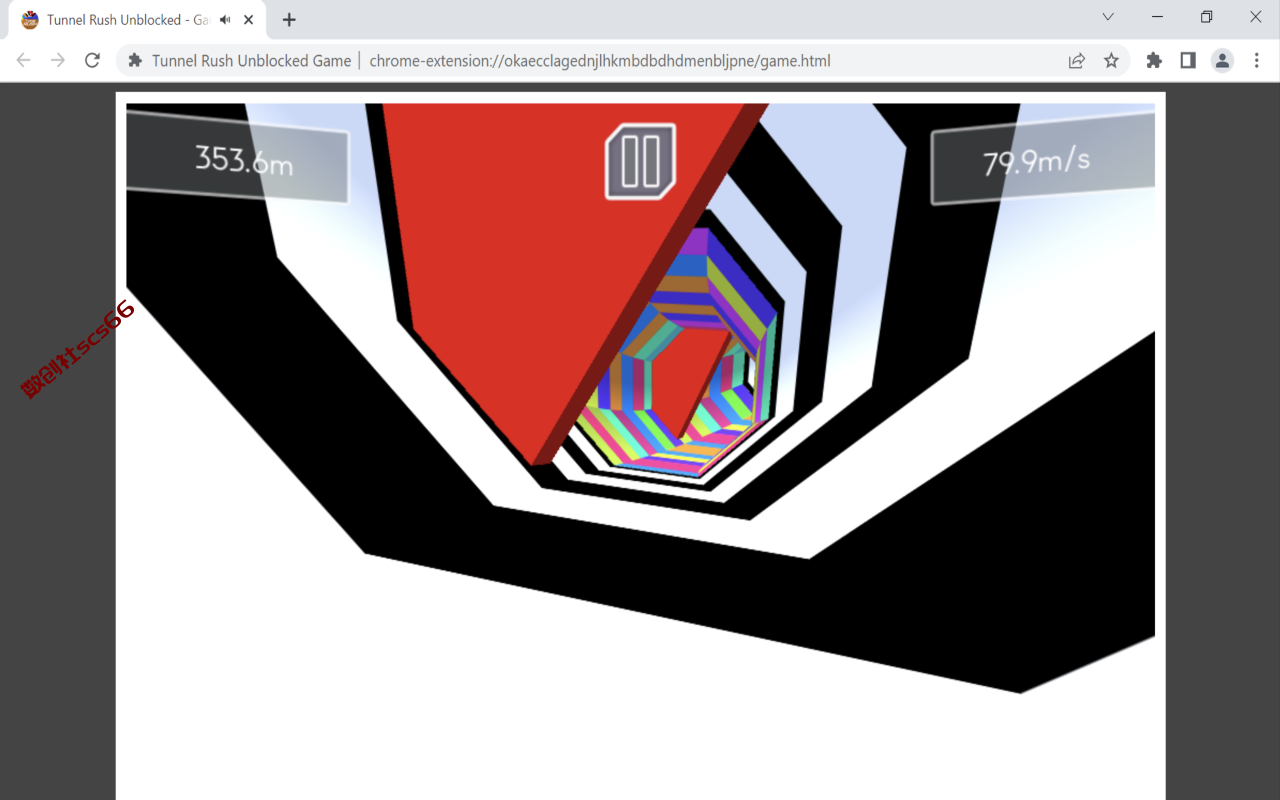This screenshot has height=800, width=1280.
Task: Go back to the previous page
Action: (24, 60)
